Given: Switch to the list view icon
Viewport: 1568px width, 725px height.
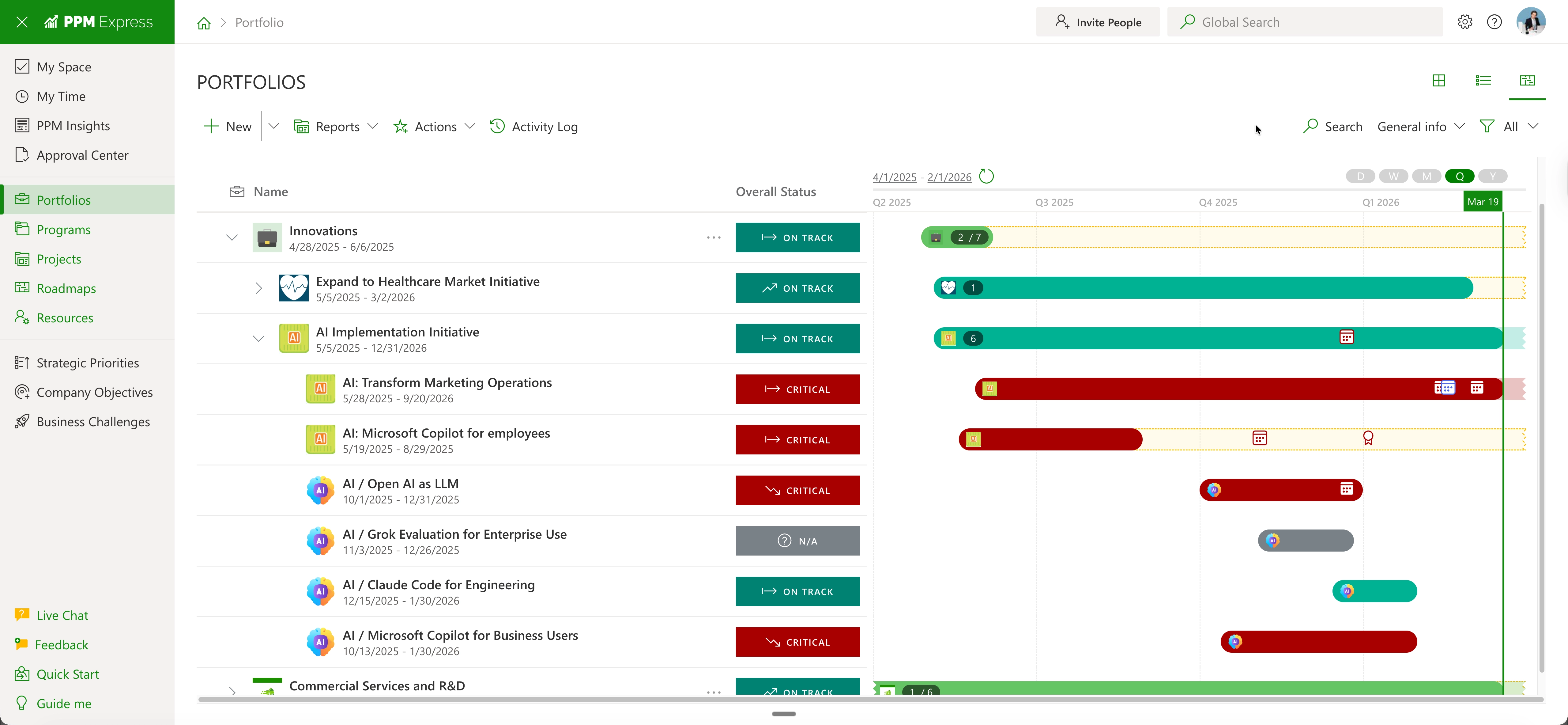Looking at the screenshot, I should (x=1483, y=80).
